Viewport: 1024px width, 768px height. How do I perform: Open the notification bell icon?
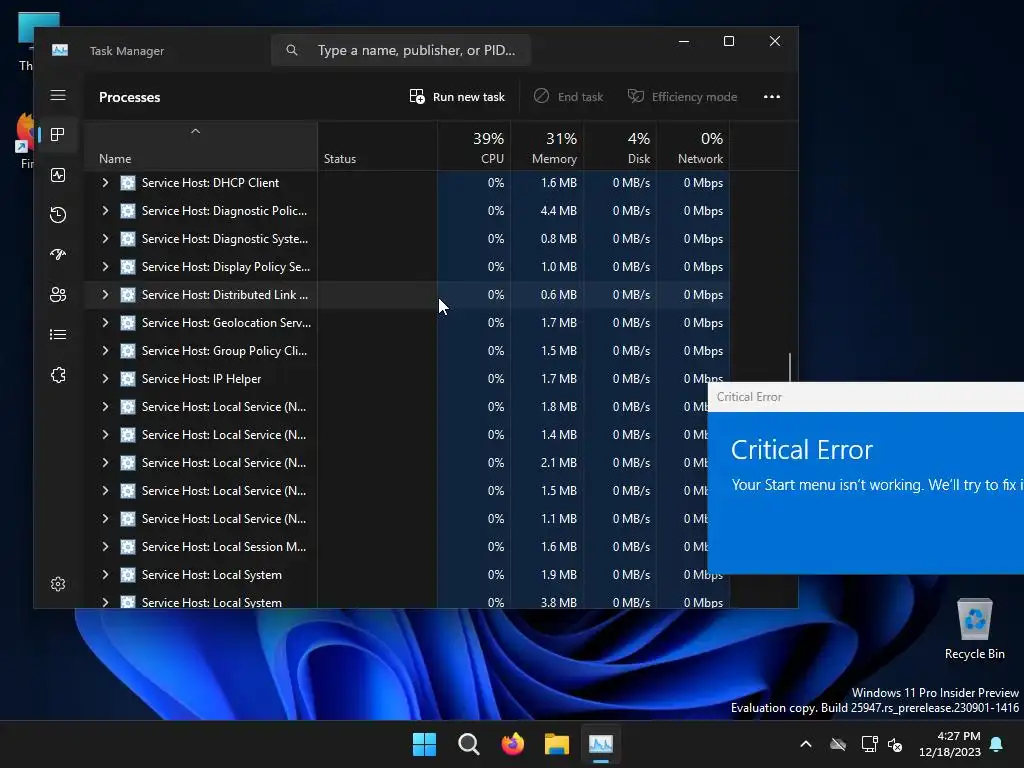point(997,744)
